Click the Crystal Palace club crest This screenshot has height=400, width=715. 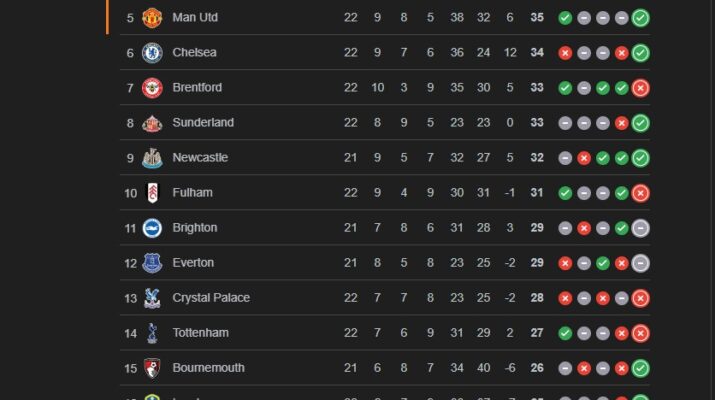coord(152,298)
